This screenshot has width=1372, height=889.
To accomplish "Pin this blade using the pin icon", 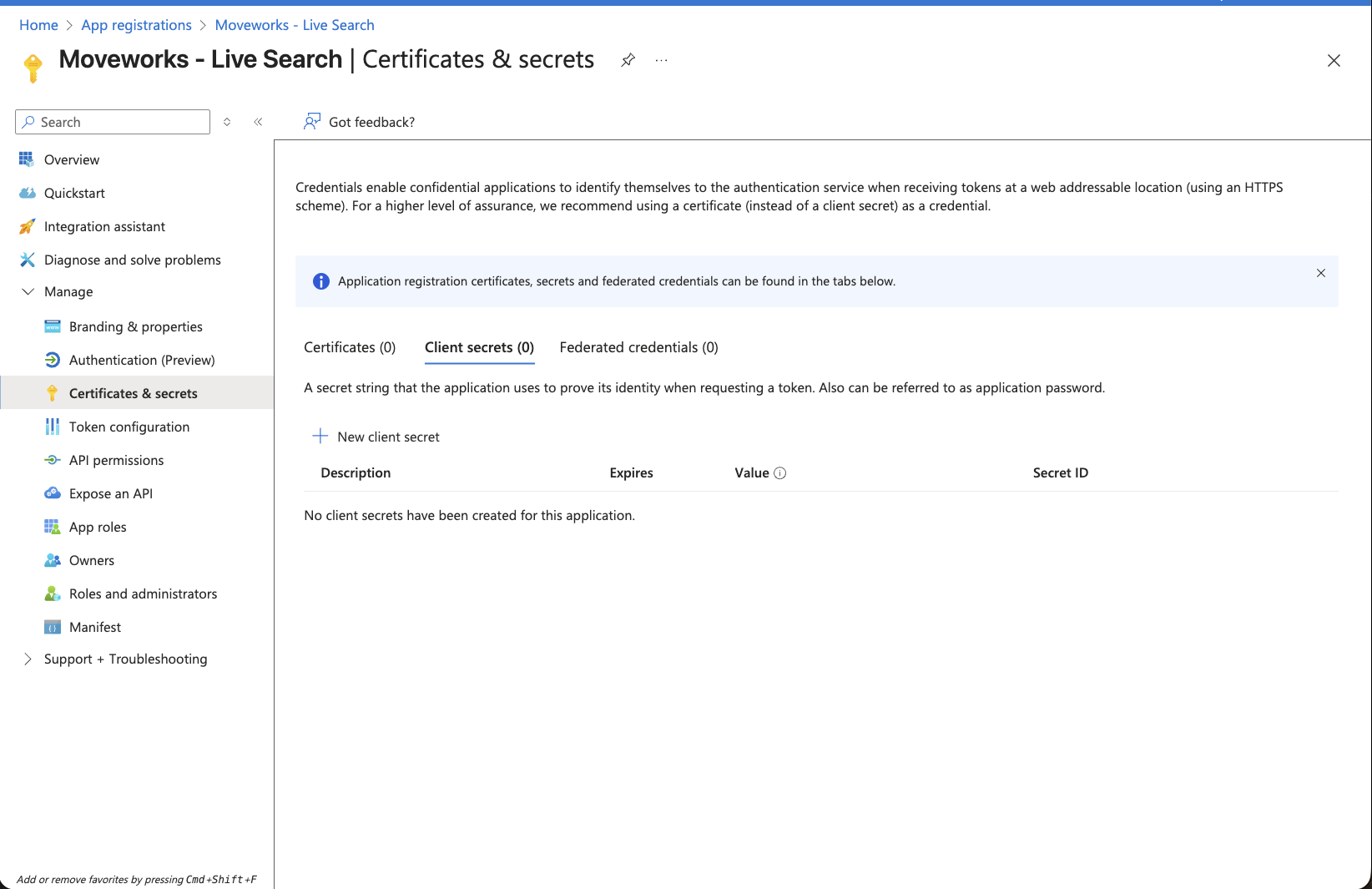I will coord(628,60).
